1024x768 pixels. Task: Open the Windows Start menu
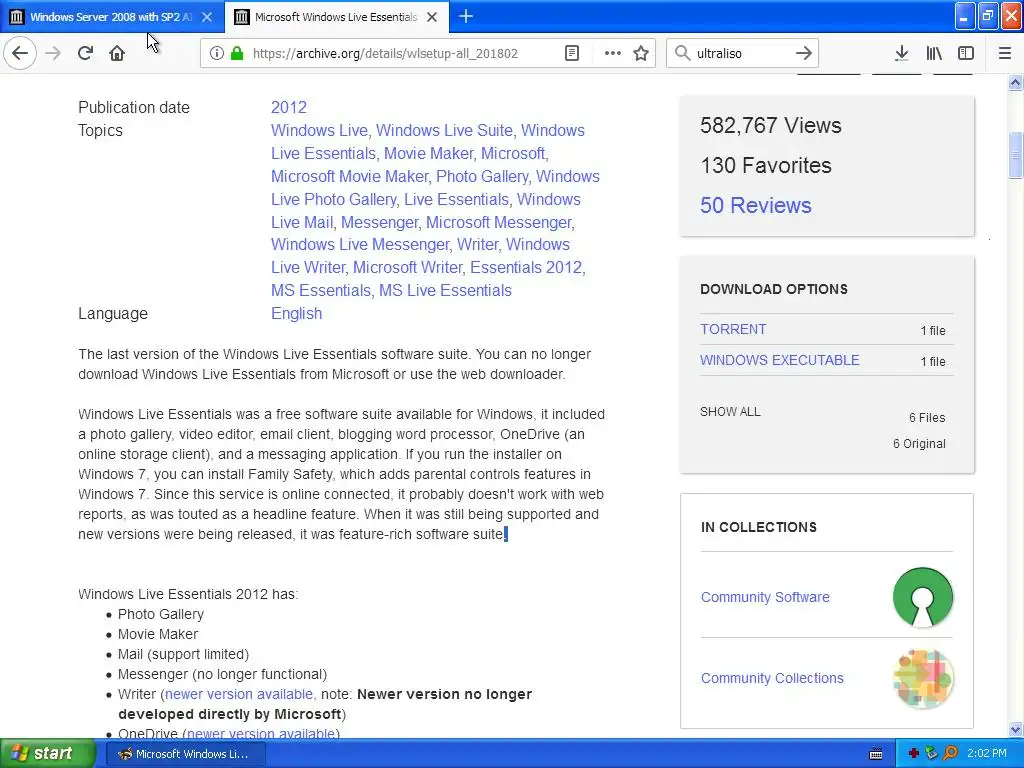(47, 753)
